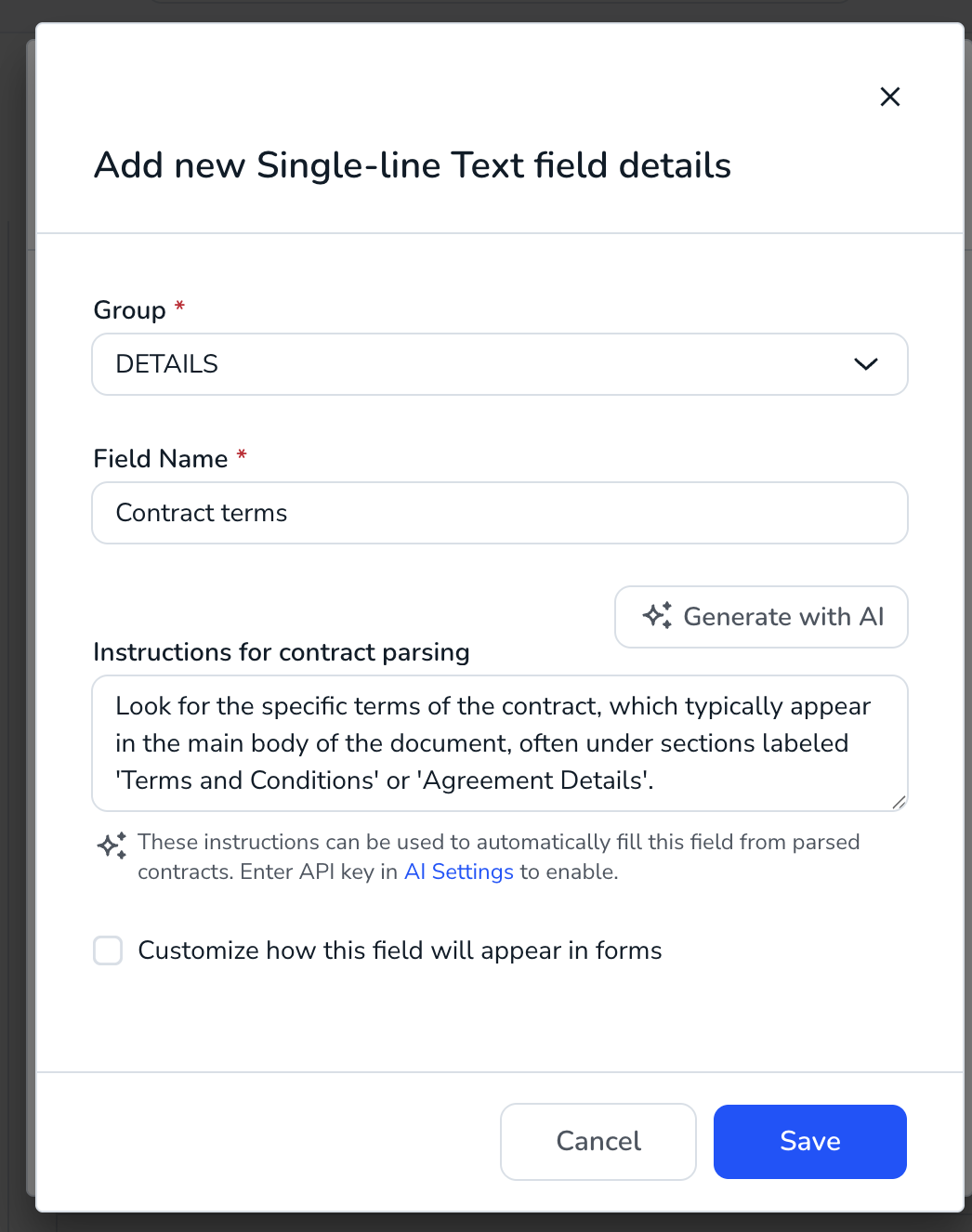
Task: Save the new Single-line Text field
Action: click(x=810, y=1142)
